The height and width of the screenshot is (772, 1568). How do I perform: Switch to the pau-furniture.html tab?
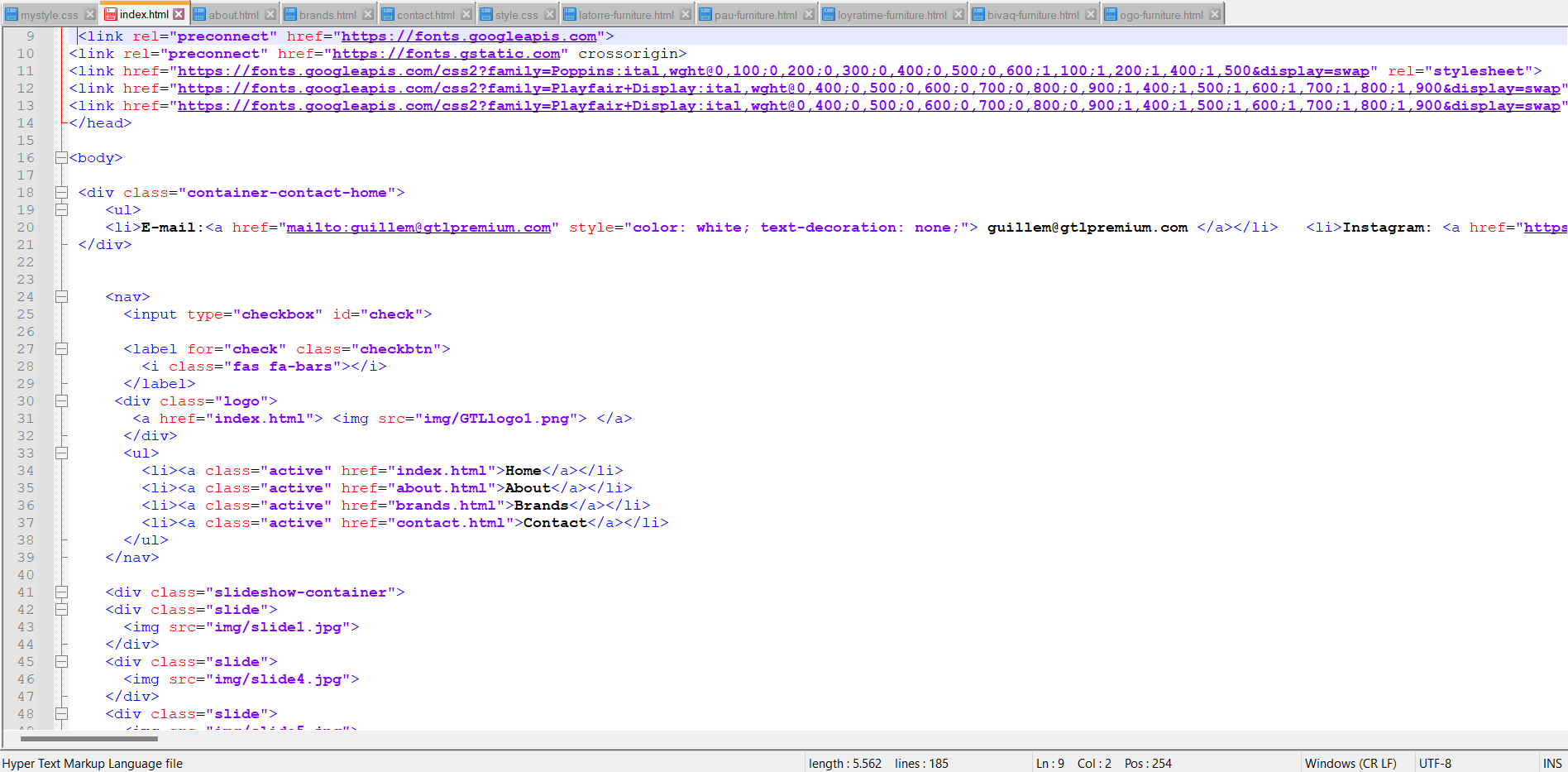[x=755, y=15]
